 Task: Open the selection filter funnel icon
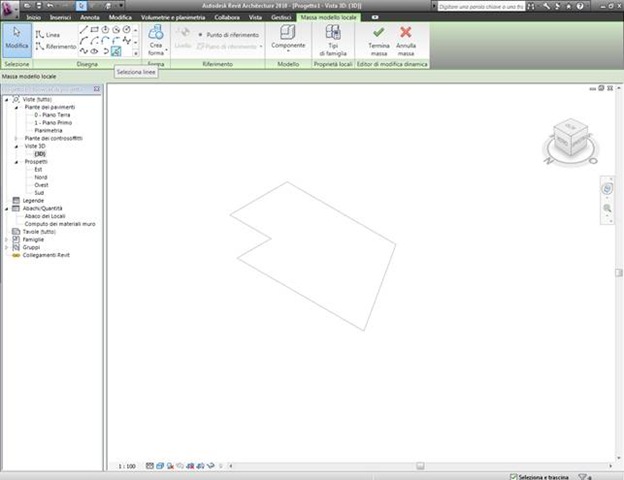pyautogui.click(x=584, y=476)
